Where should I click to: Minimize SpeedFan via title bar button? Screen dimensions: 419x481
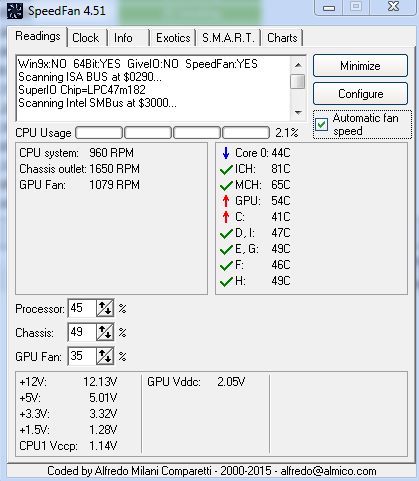pyautogui.click(x=329, y=7)
